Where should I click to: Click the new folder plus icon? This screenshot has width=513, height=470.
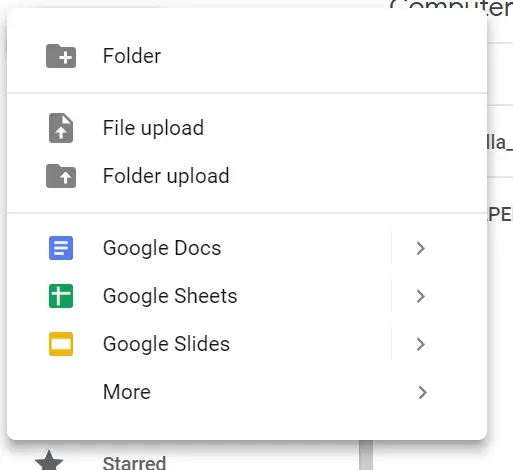pyautogui.click(x=61, y=56)
